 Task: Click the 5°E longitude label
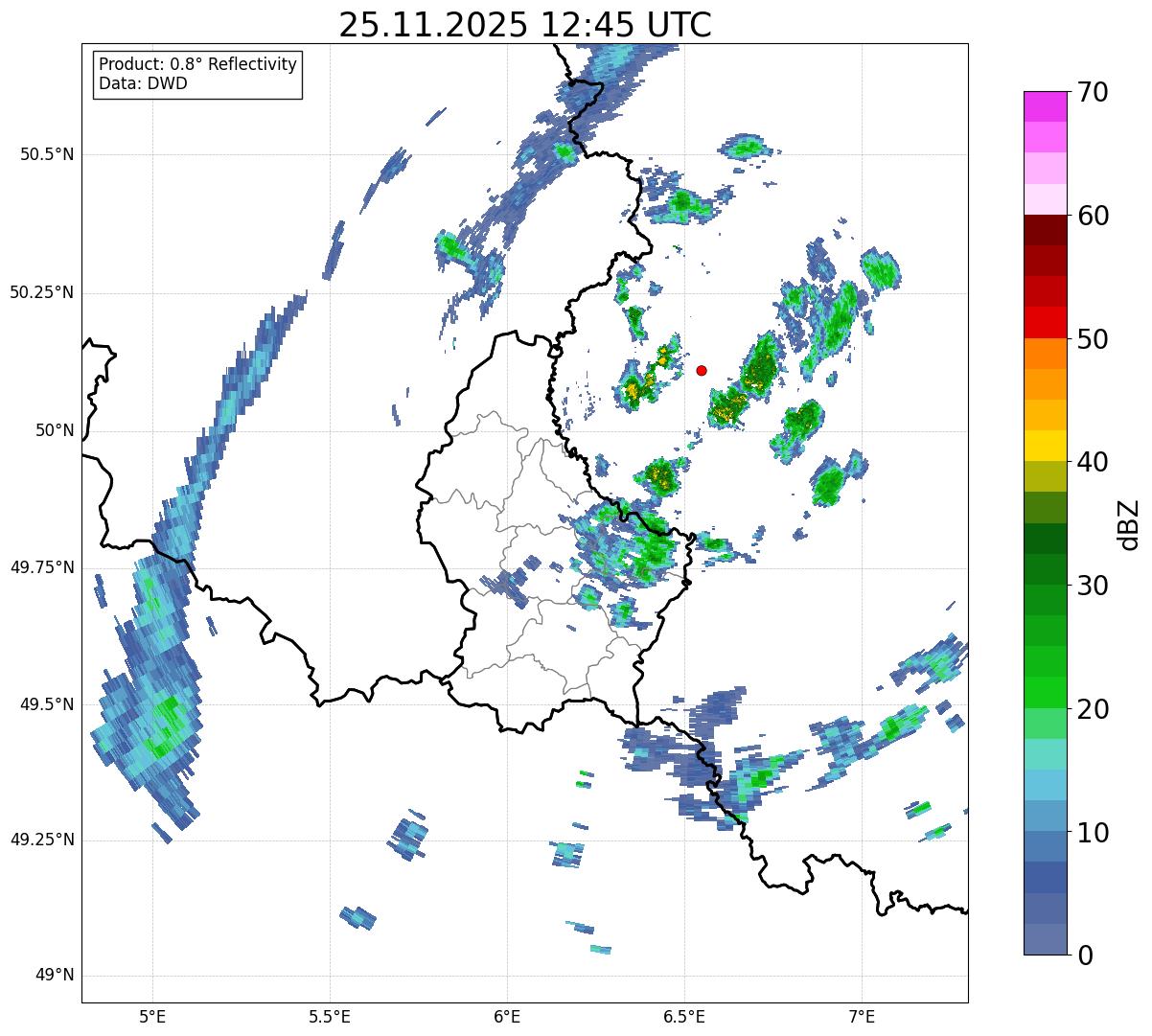152,1016
